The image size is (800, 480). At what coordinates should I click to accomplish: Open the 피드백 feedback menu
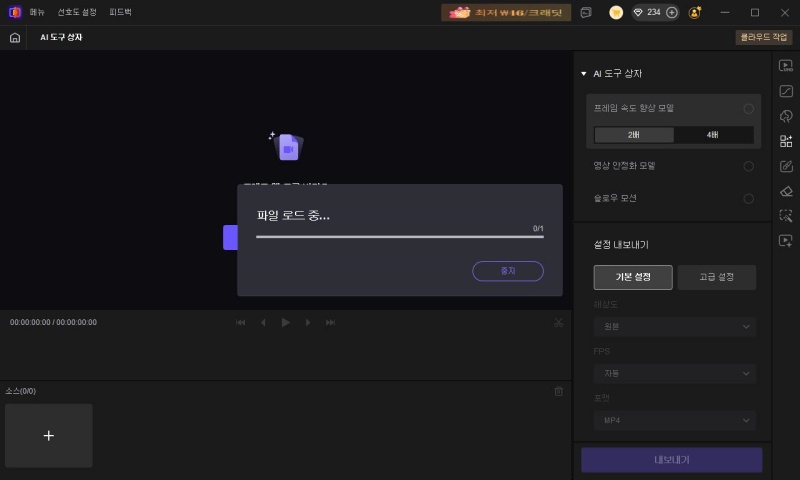coord(120,12)
